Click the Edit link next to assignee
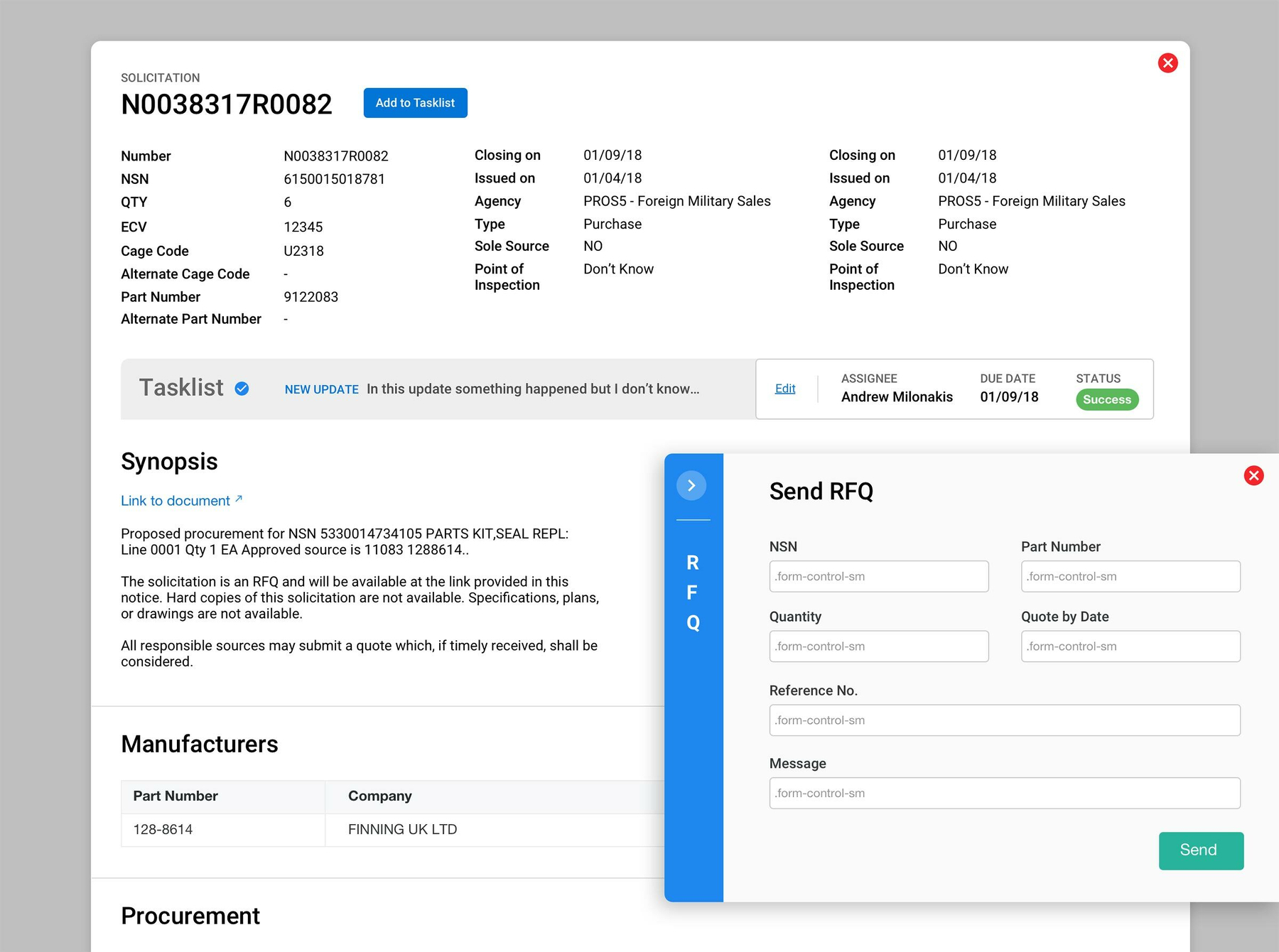1279x952 pixels. (x=784, y=389)
